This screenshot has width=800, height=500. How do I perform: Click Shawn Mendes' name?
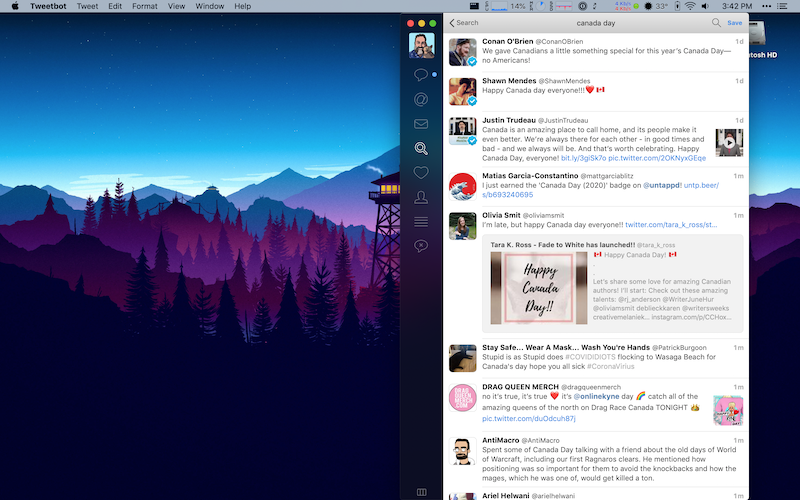(509, 81)
